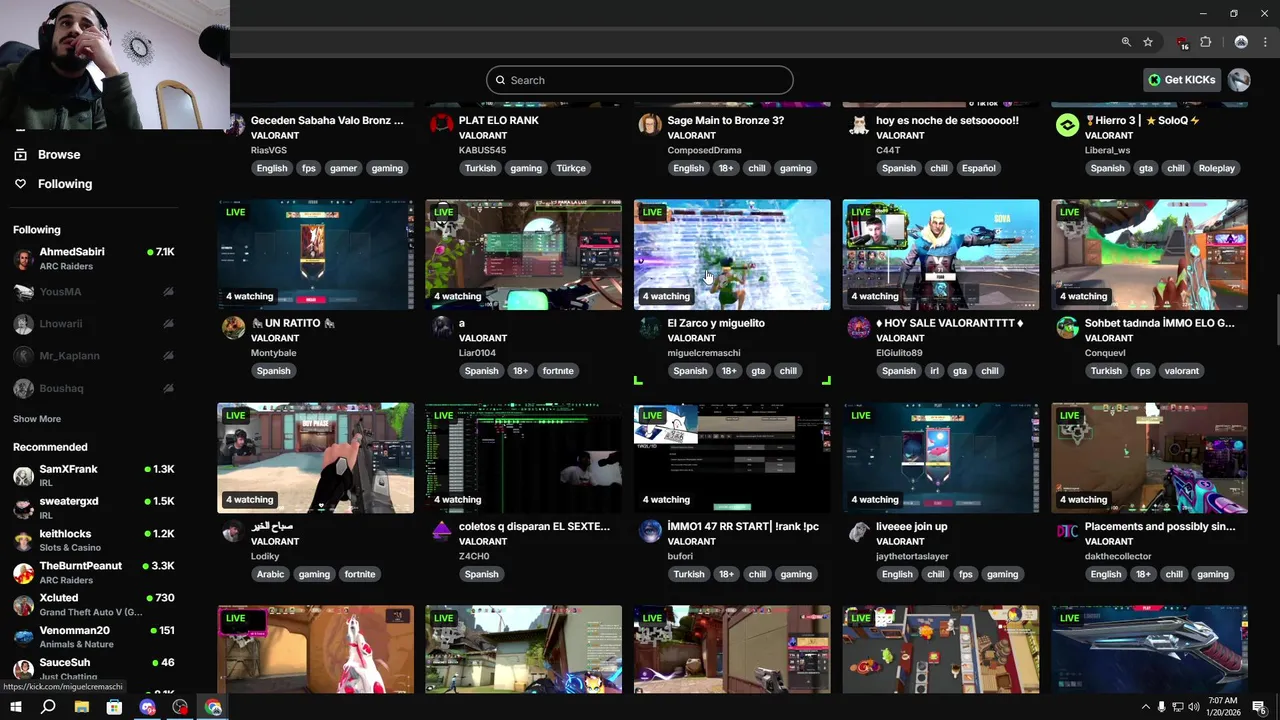Bookmark this page with the star icon
Image resolution: width=1280 pixels, height=720 pixels.
pos(1148,42)
